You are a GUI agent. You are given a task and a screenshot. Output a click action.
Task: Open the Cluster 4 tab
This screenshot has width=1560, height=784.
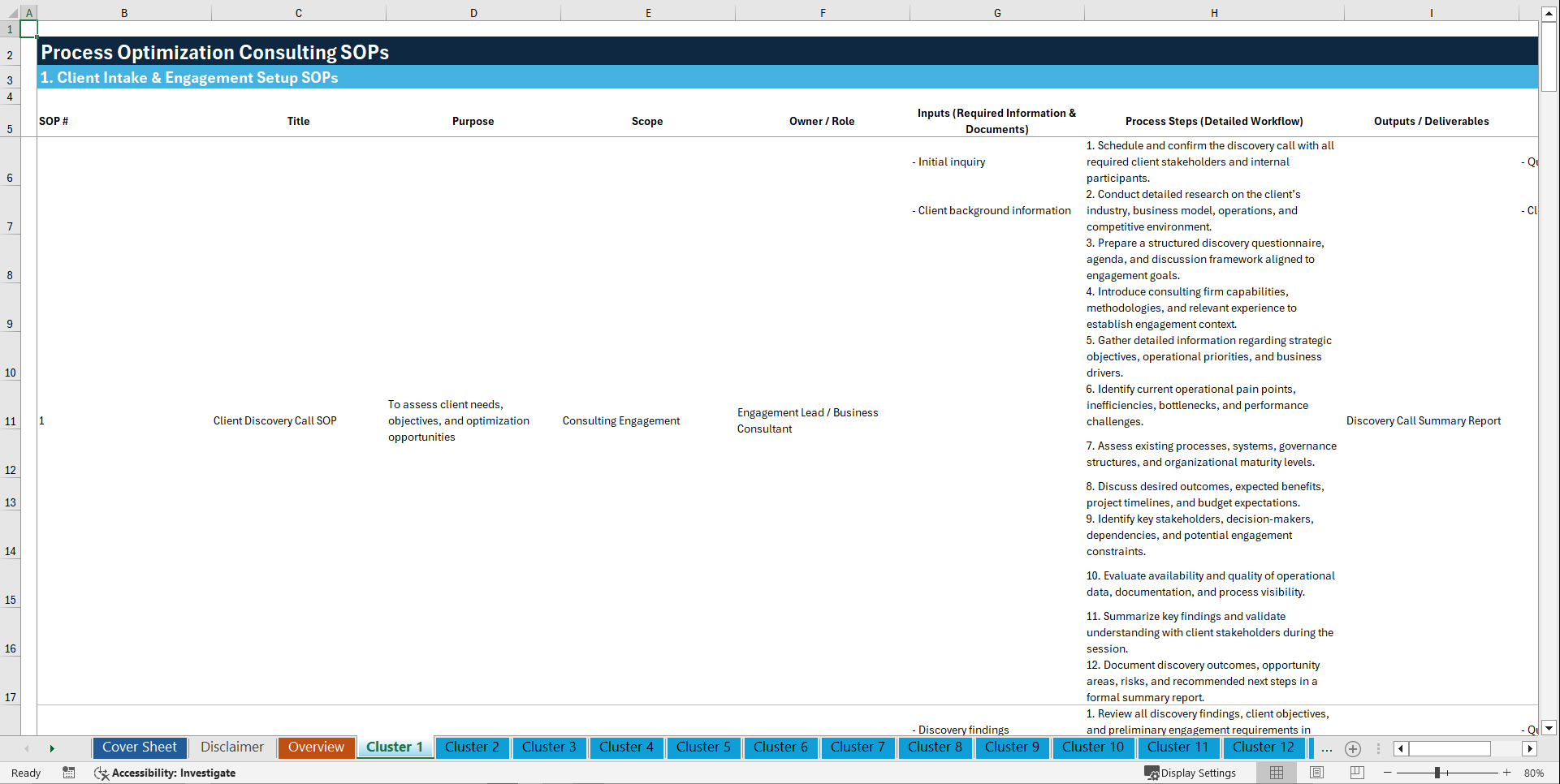click(x=626, y=747)
